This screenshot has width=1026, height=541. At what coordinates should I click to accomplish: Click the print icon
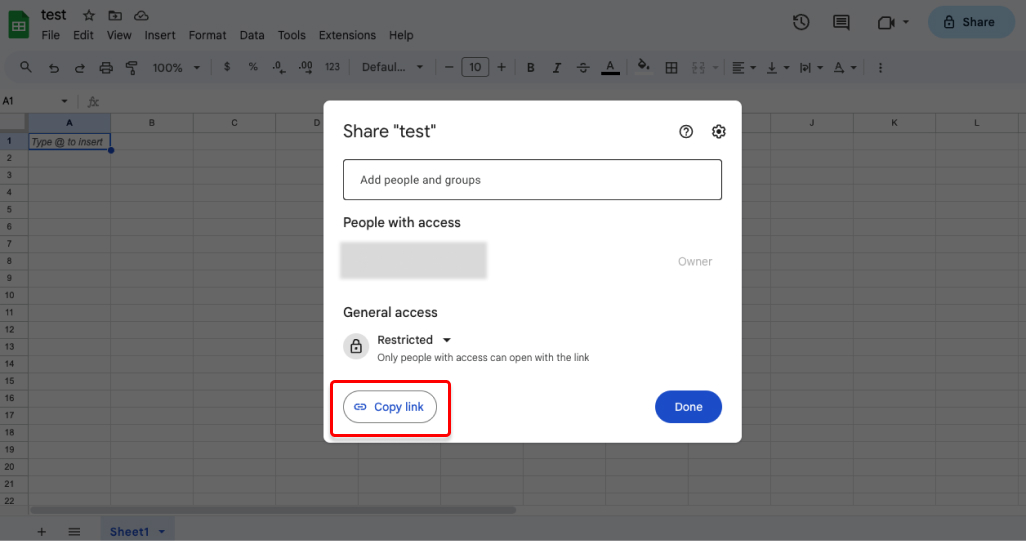(106, 67)
